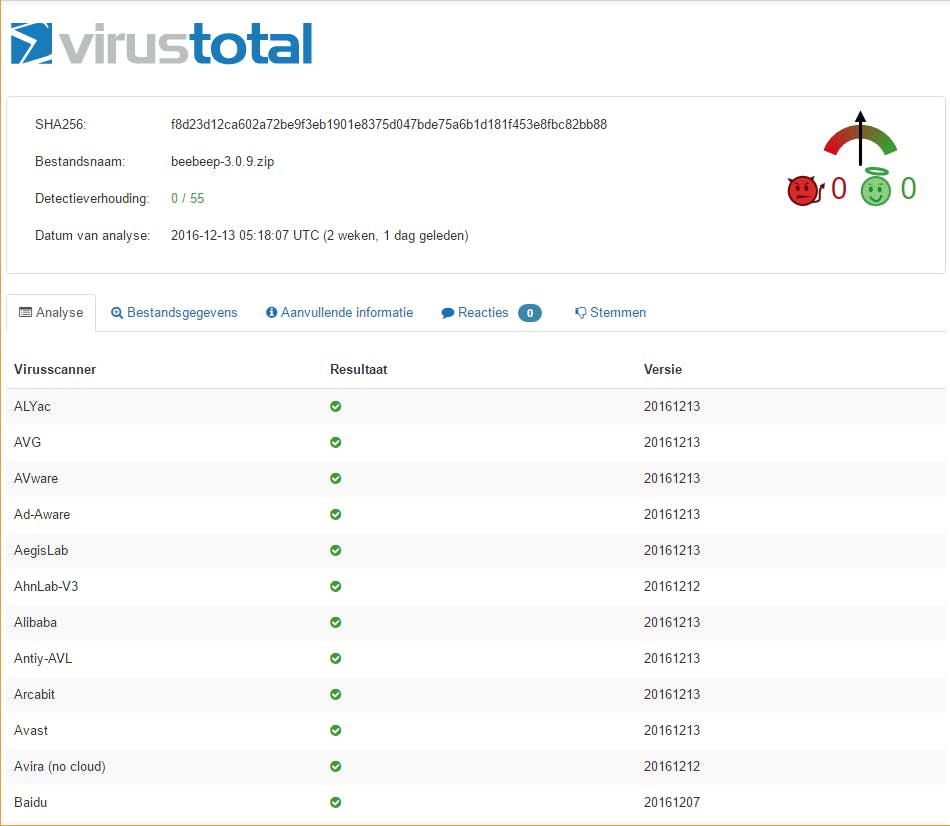Click the community score gauge
The height and width of the screenshot is (826, 950).
tap(860, 139)
